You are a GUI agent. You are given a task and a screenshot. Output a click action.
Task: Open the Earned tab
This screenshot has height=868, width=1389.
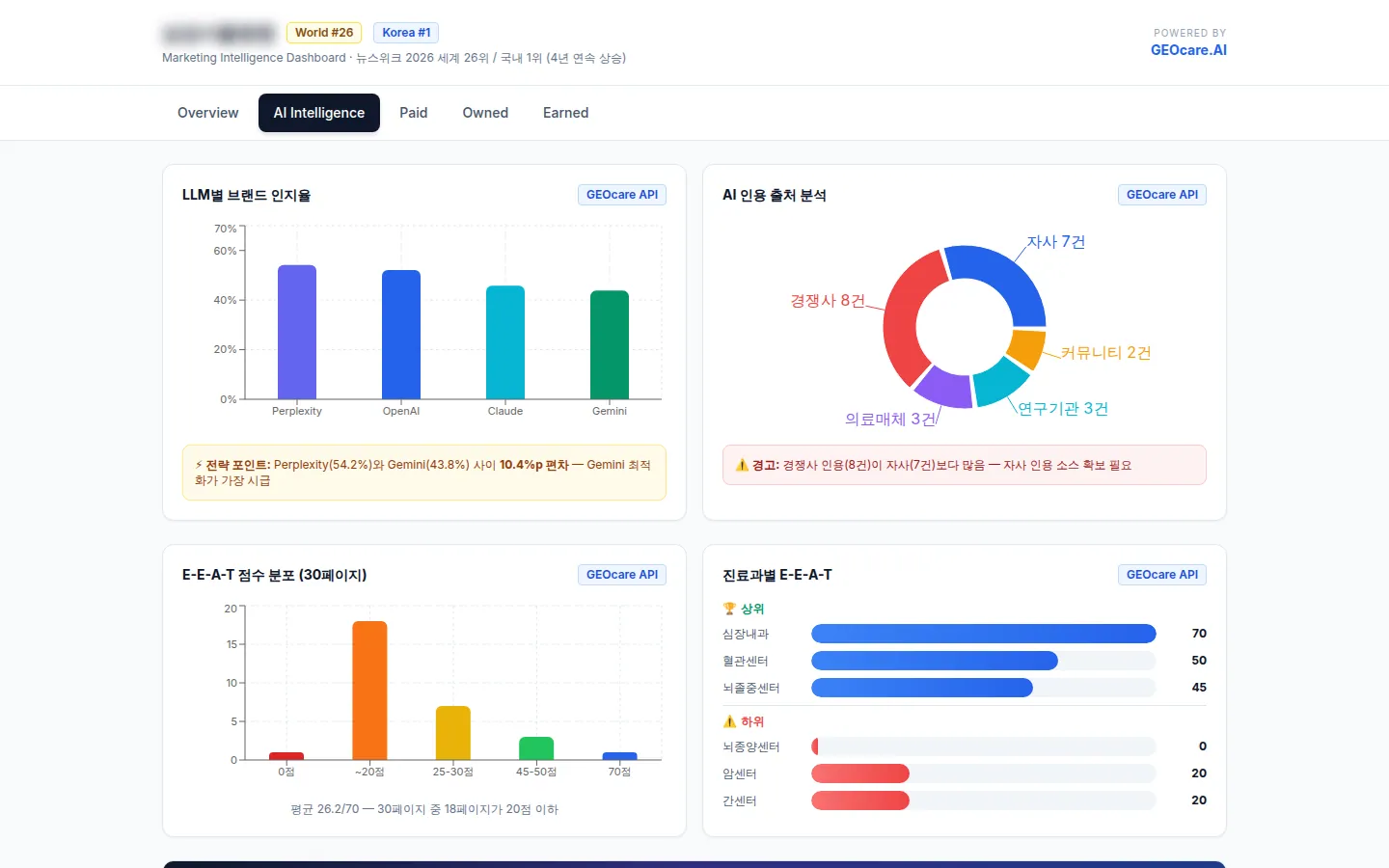coord(566,113)
